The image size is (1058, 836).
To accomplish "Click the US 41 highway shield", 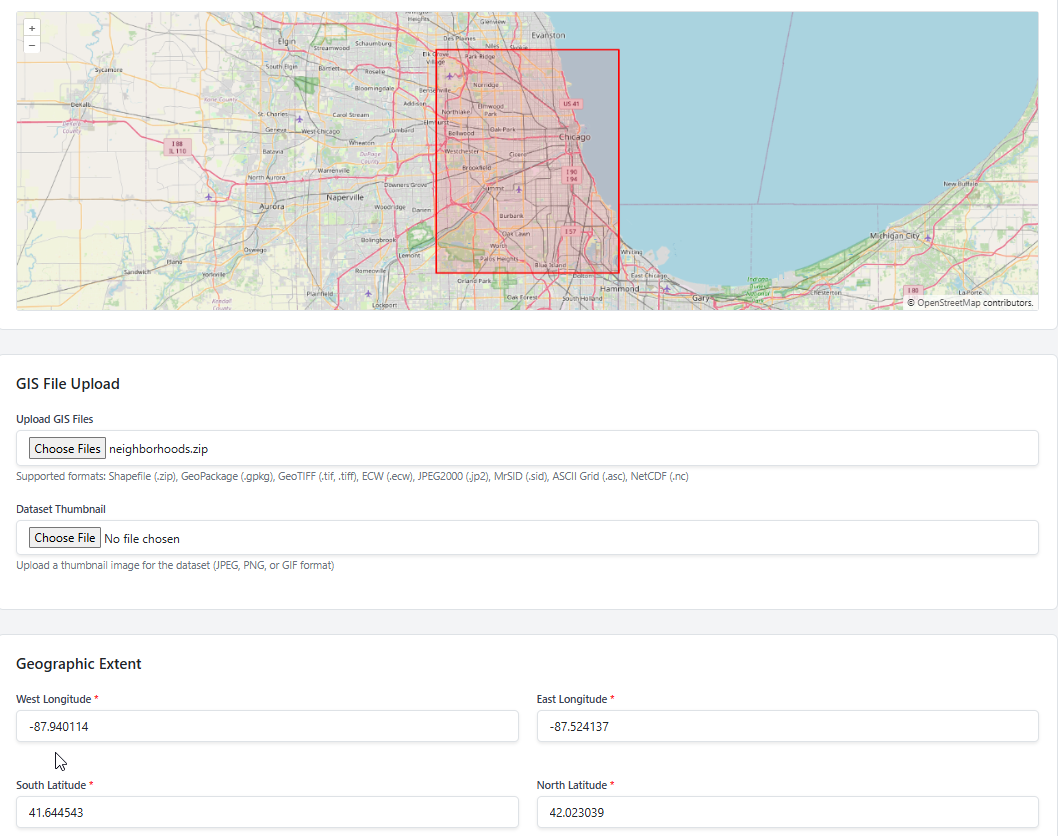I will (x=571, y=103).
